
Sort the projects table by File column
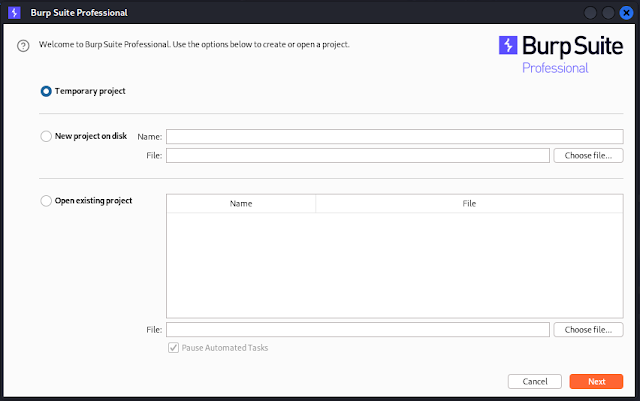pos(469,203)
